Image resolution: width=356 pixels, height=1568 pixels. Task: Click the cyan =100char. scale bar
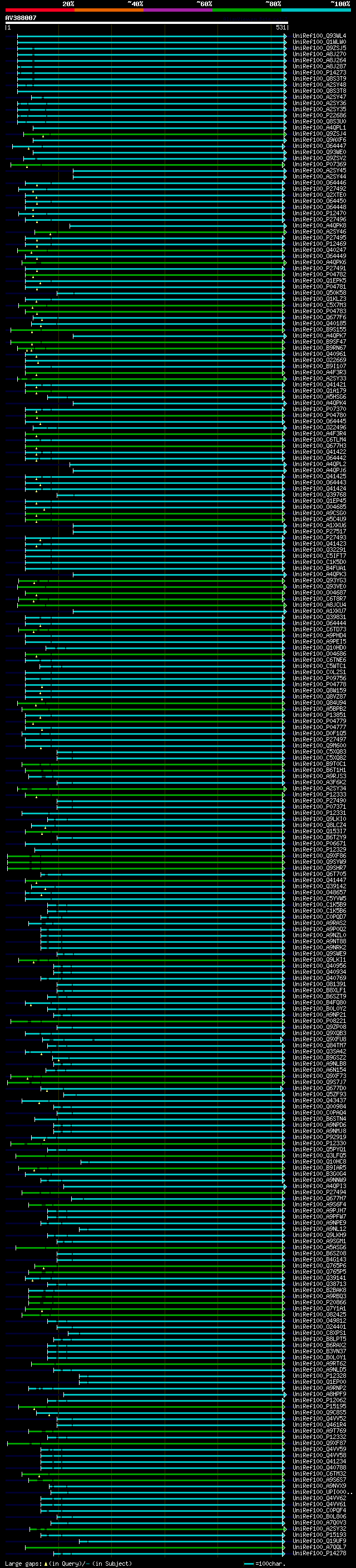[249, 1563]
